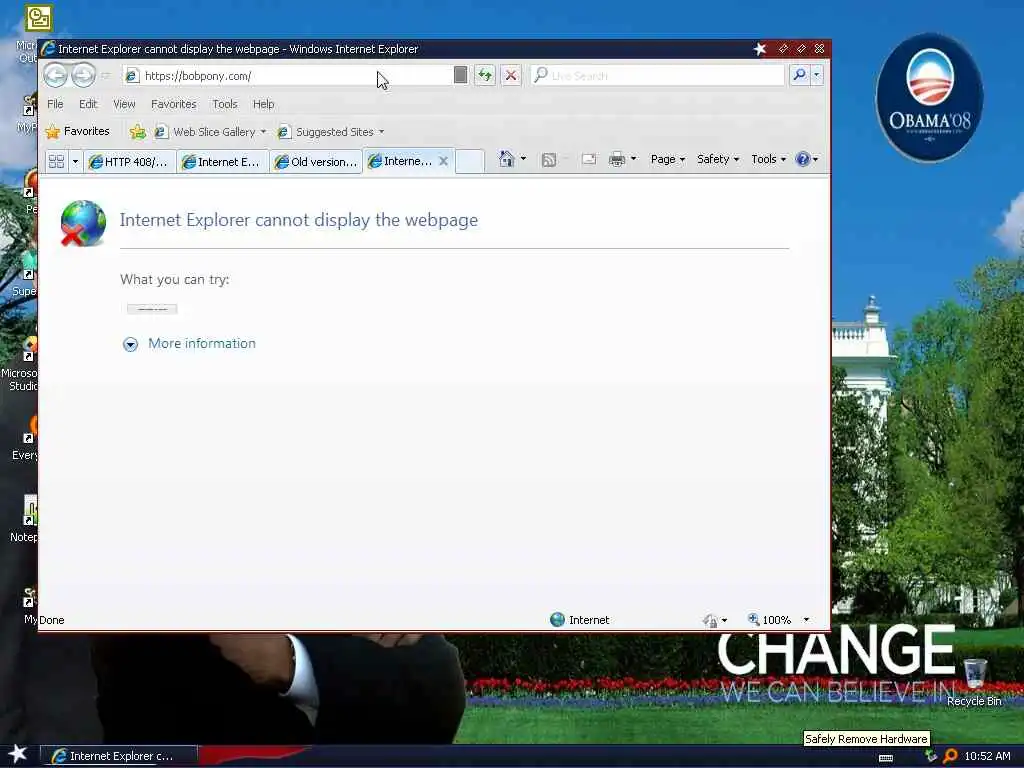Switch to the Old version... tab
This screenshot has height=768, width=1024.
(x=316, y=162)
